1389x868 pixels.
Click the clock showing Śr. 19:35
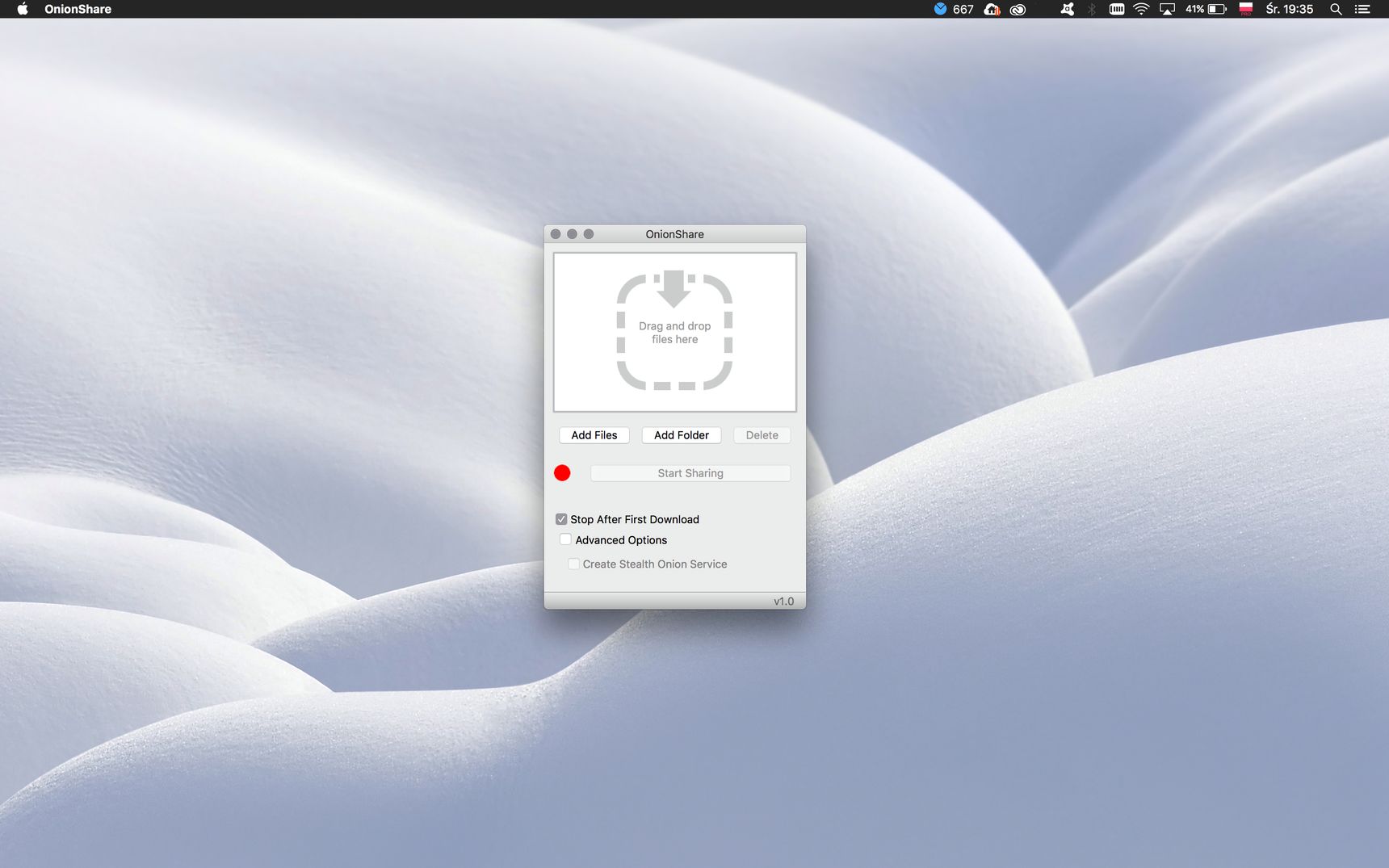pos(1290,9)
